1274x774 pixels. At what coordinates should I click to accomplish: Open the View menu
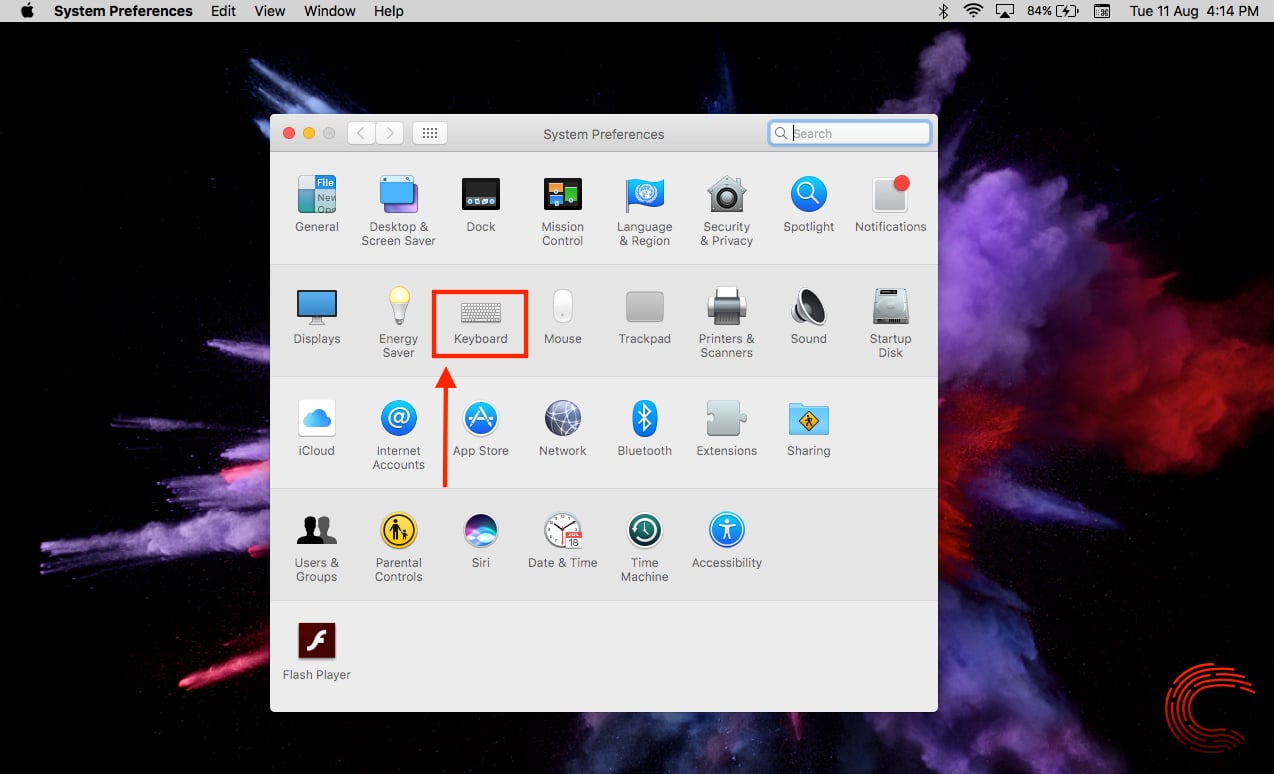click(270, 11)
